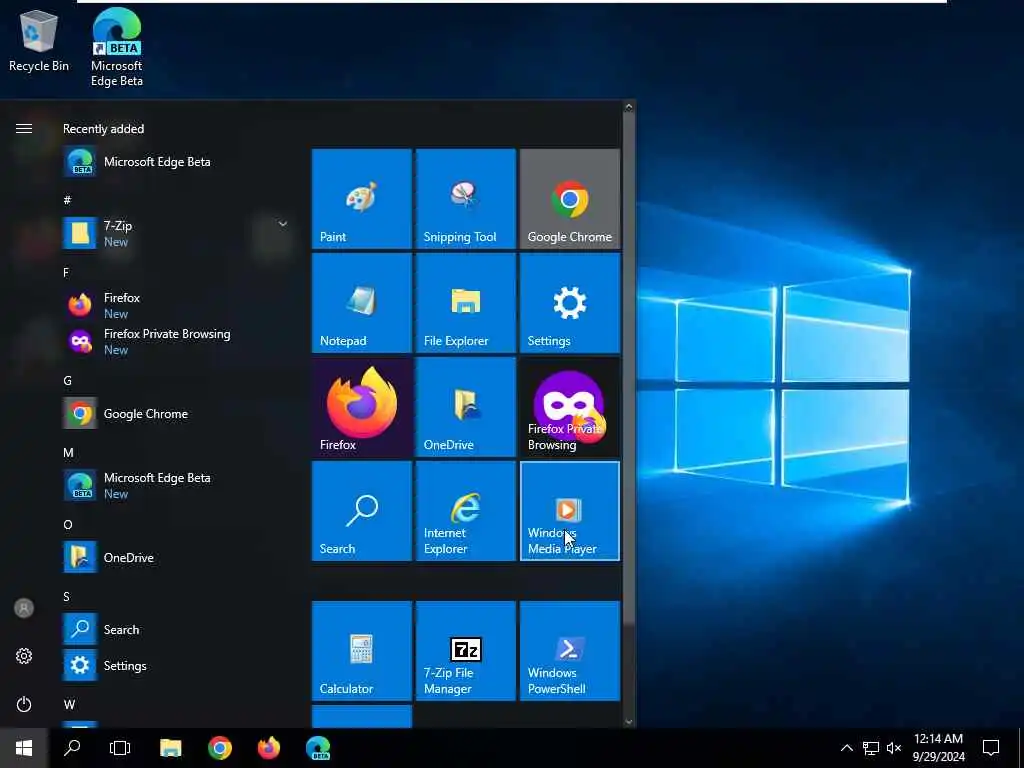This screenshot has height=768, width=1024.
Task: Click the Start button on taskbar
Action: click(x=24, y=748)
